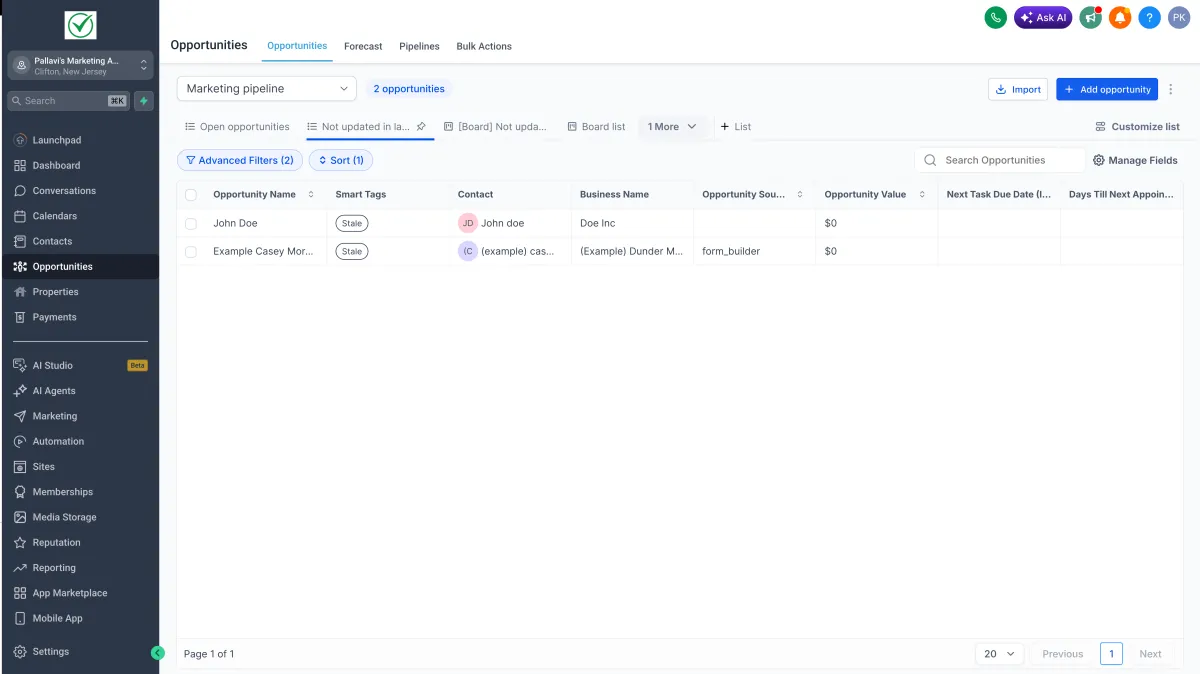
Task: Open the megaphone announcements icon
Action: pos(1090,17)
